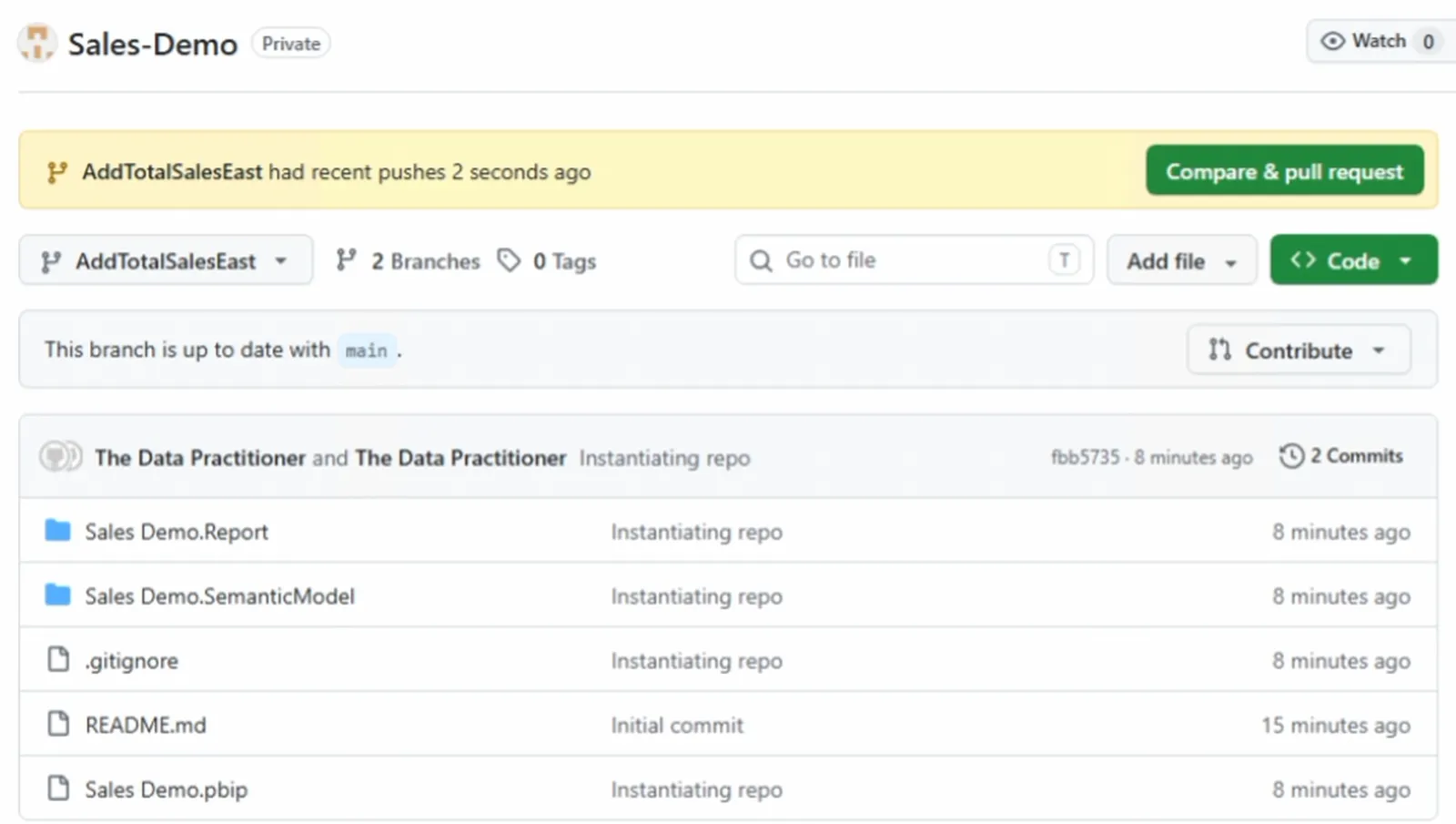The height and width of the screenshot is (824, 1456).
Task: Click the magnifier icon in Go to file
Action: [761, 260]
